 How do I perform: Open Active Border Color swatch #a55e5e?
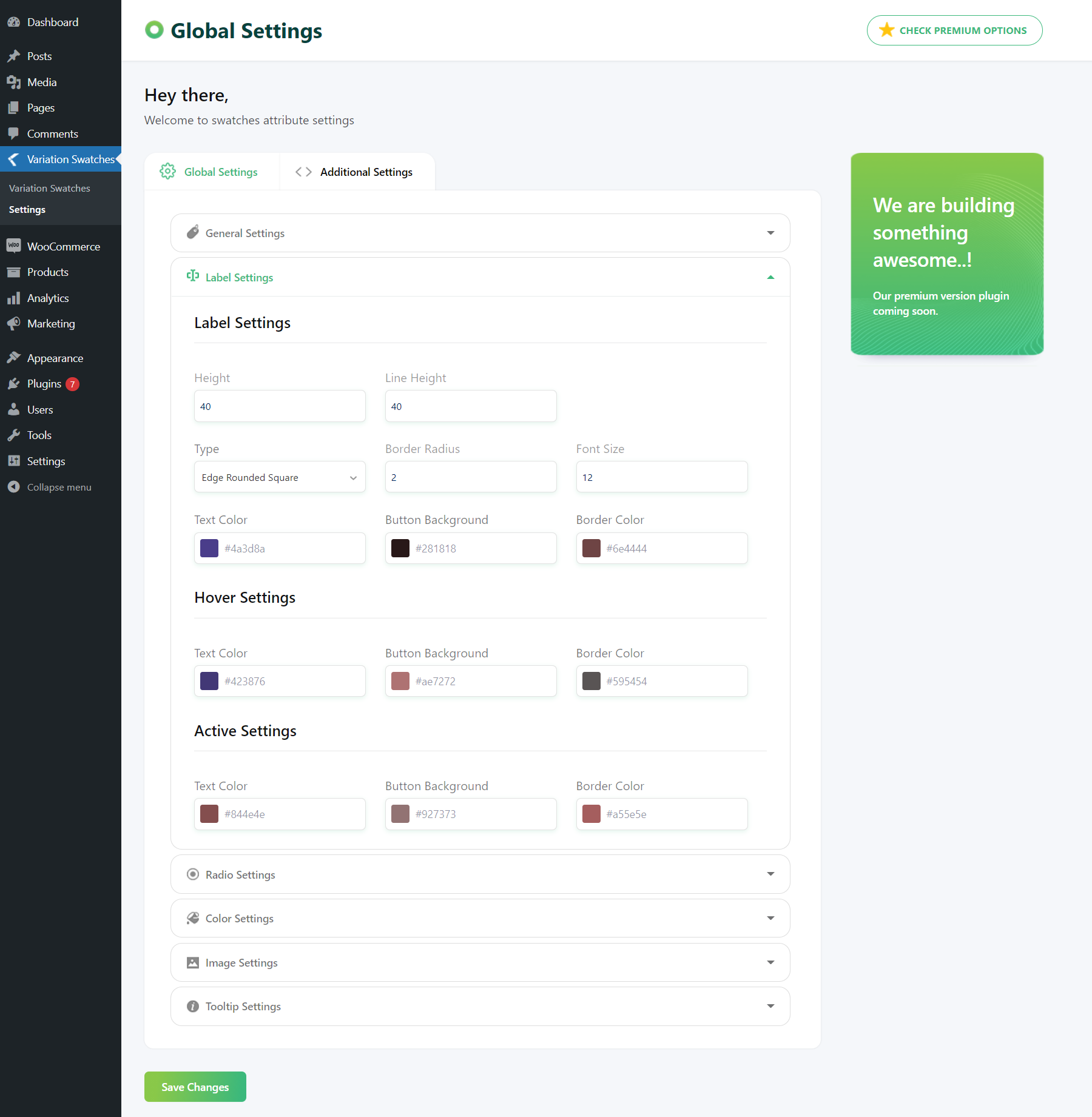coord(591,814)
